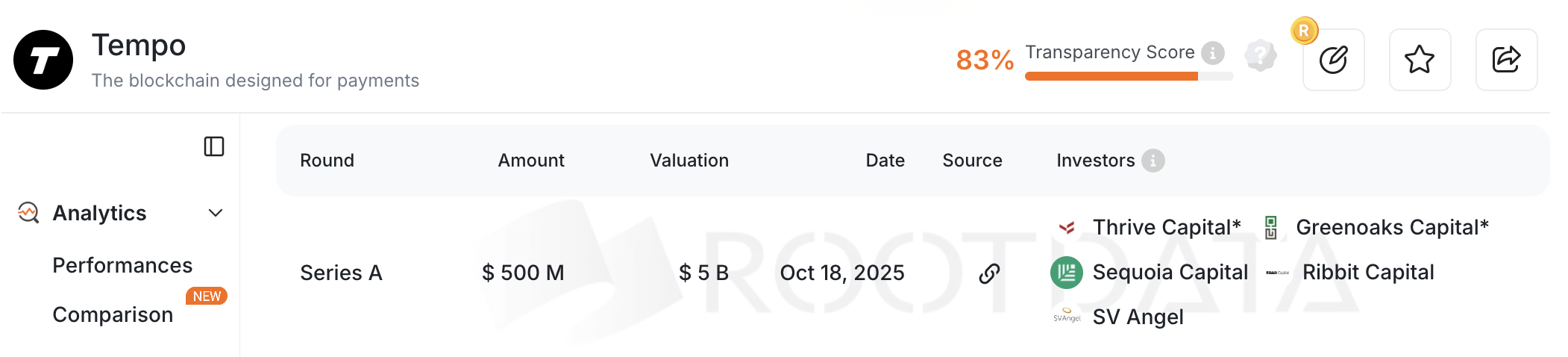Toggle the sidebar collapse panel icon

coord(214,146)
